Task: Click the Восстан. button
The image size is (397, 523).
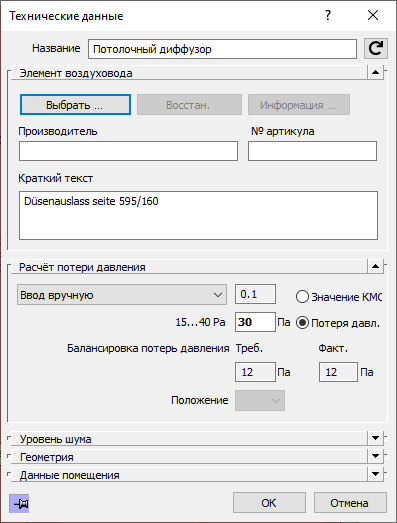Action: pos(189,105)
